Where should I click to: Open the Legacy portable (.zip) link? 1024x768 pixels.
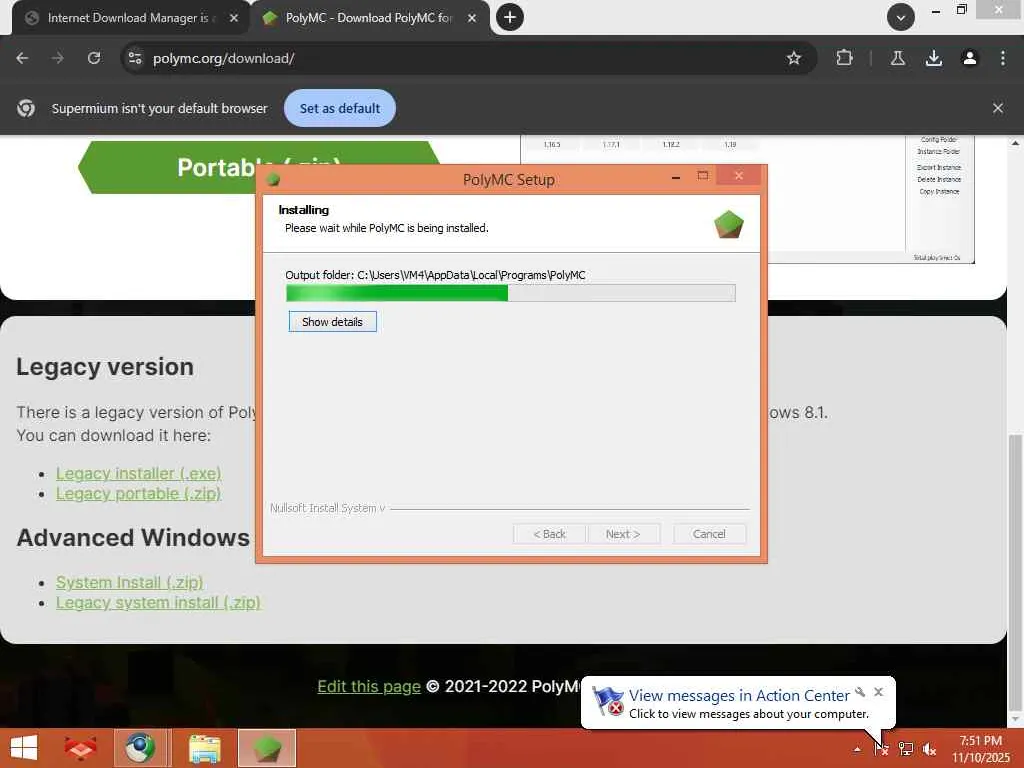click(x=138, y=493)
